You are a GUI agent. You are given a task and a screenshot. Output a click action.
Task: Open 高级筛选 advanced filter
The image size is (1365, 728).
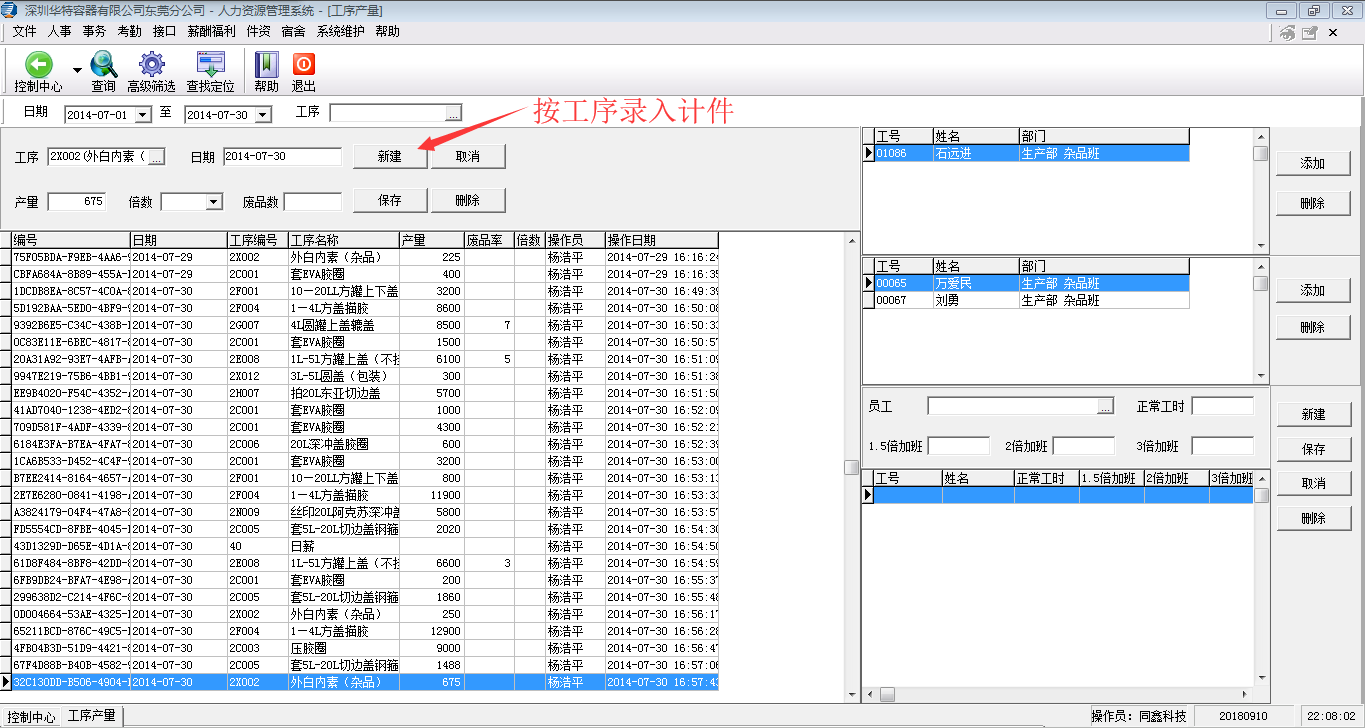coord(151,65)
